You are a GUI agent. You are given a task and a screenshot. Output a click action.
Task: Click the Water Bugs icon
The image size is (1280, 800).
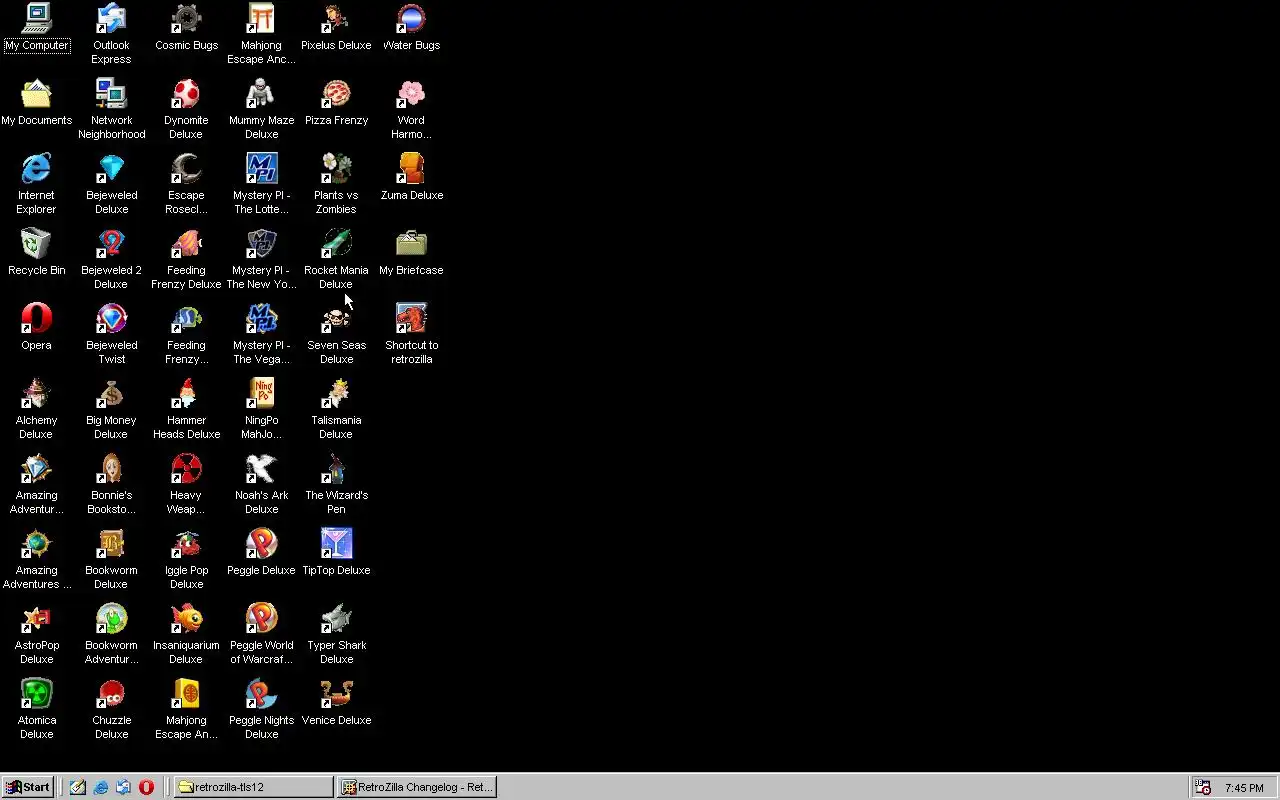[411, 19]
